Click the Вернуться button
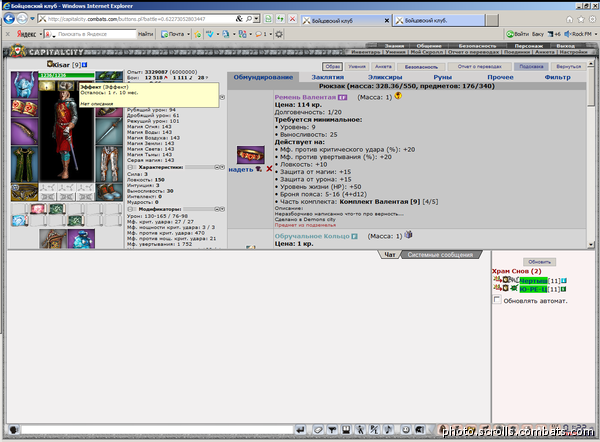The image size is (600, 442). pyautogui.click(x=569, y=67)
